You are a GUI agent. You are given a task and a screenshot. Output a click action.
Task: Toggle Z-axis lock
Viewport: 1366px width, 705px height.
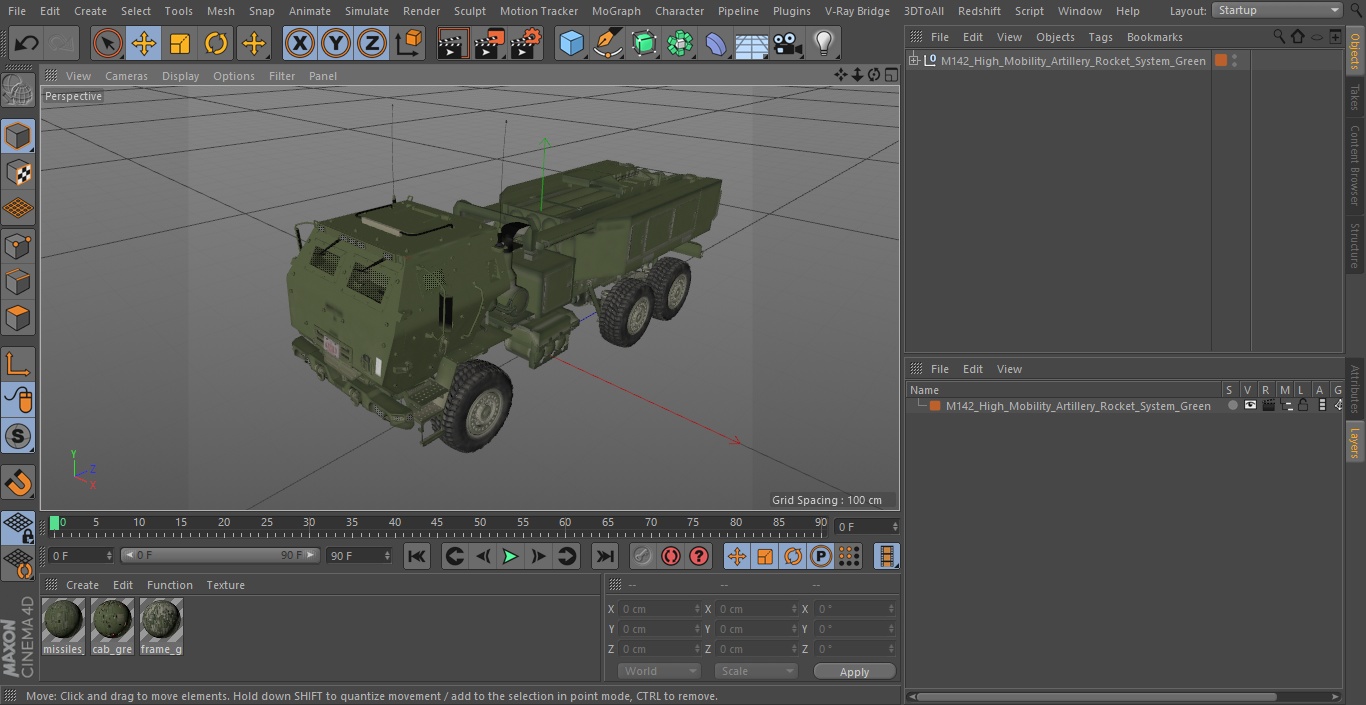click(372, 43)
